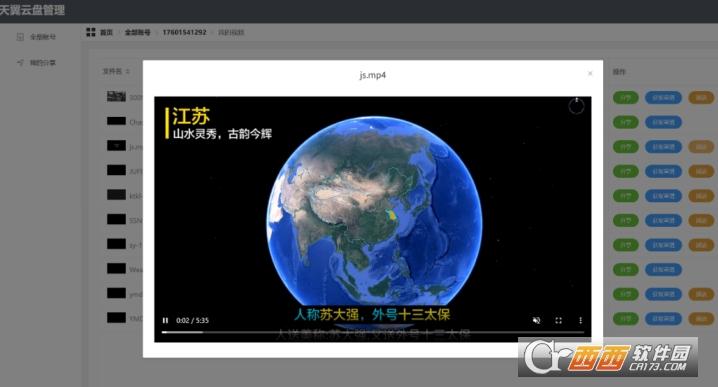
Task: Go to 首页 in the breadcrumb
Action: pos(106,33)
